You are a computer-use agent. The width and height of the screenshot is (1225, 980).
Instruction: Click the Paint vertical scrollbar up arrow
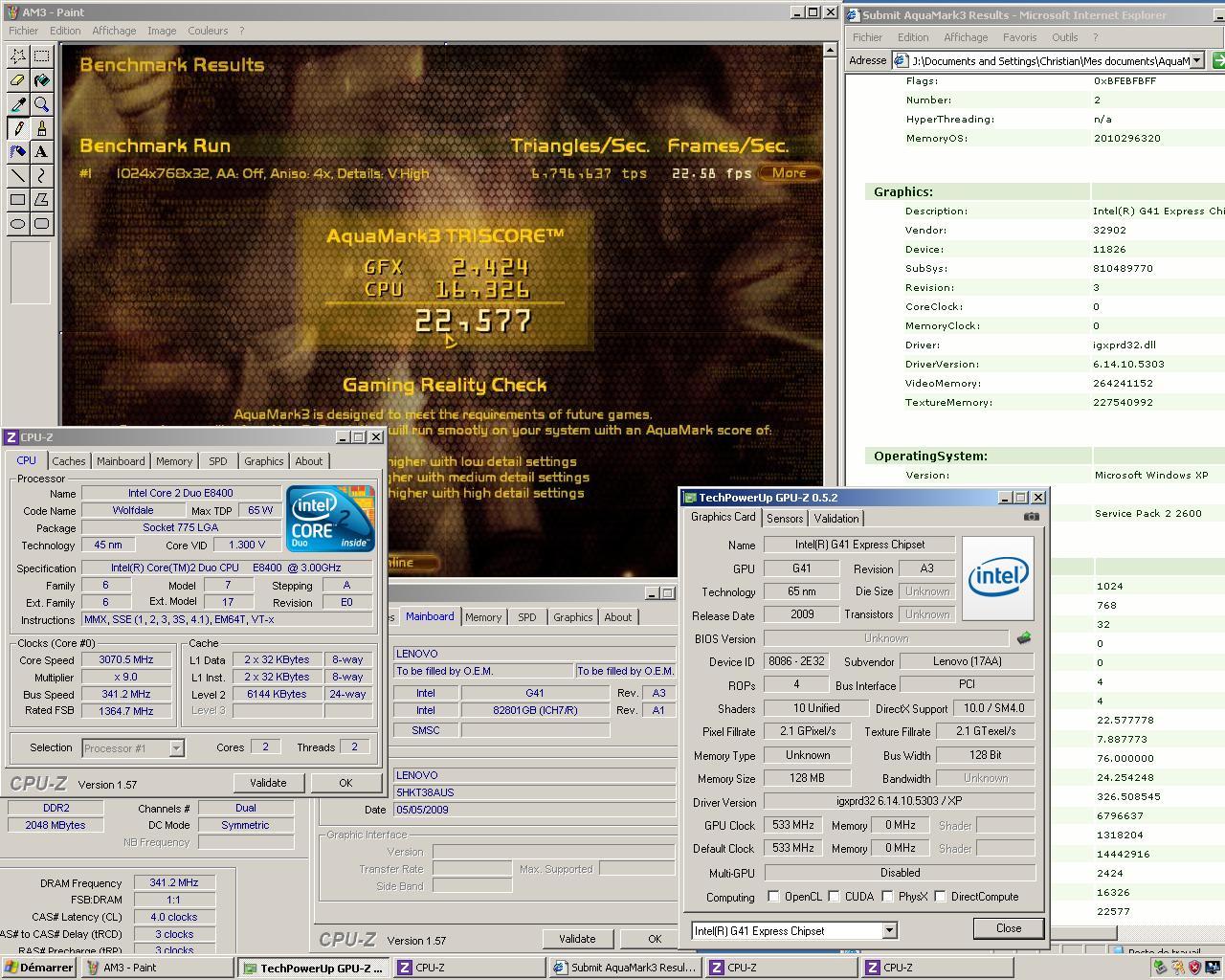pyautogui.click(x=831, y=52)
